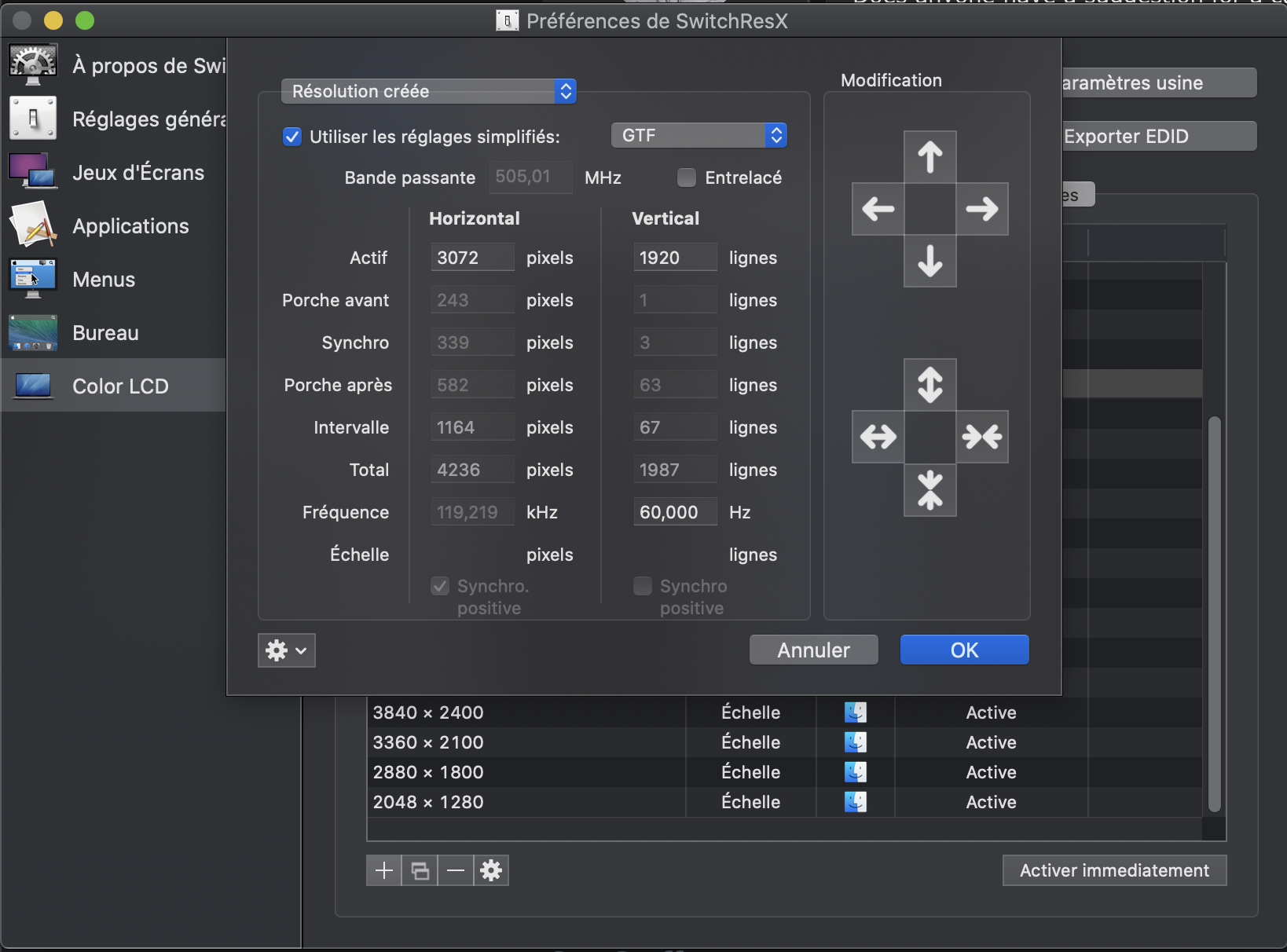This screenshot has height=952, width=1287.
Task: Click the horizontal Porche après field 582
Action: [473, 385]
